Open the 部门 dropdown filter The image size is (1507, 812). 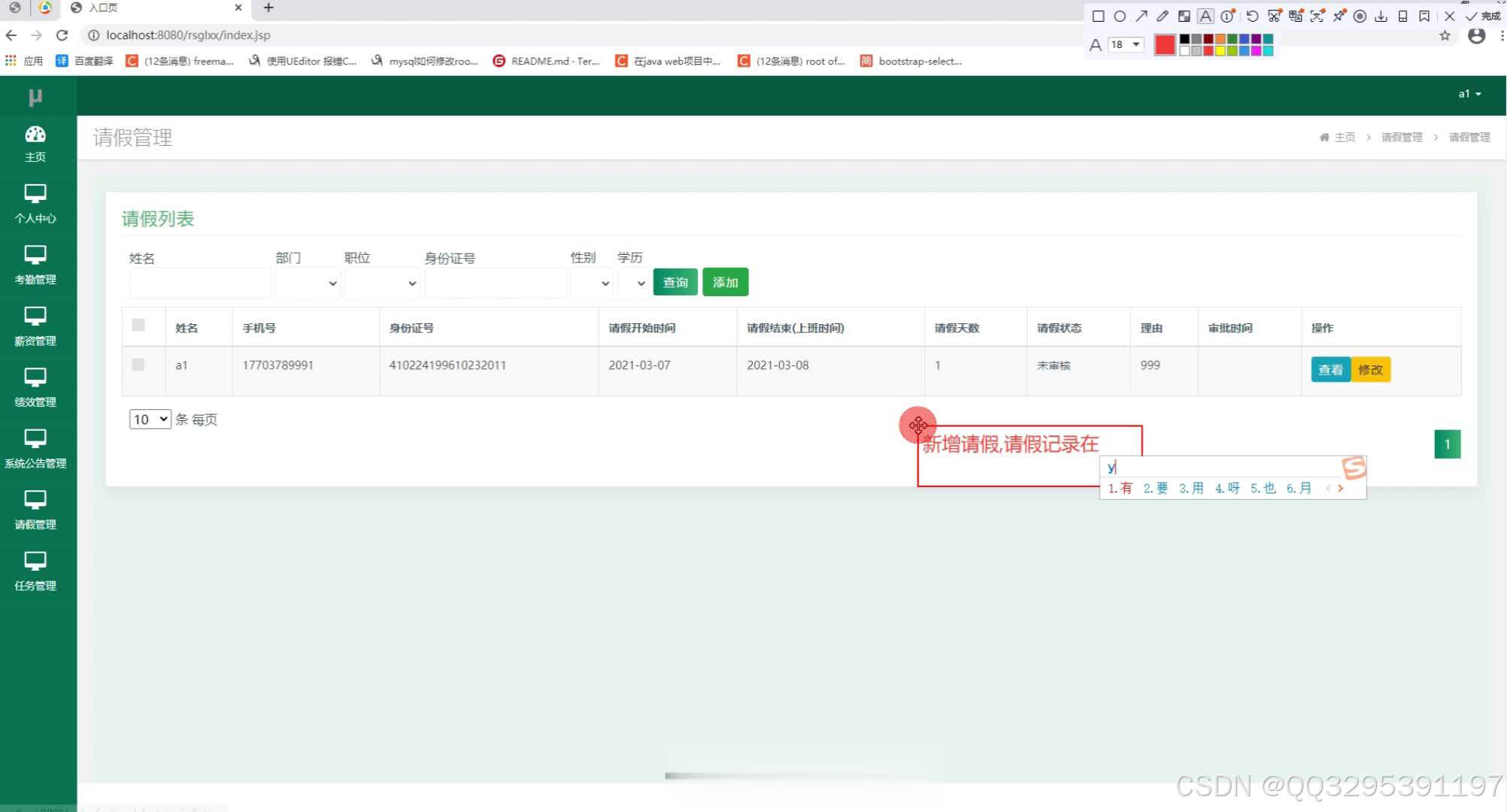[x=308, y=283]
